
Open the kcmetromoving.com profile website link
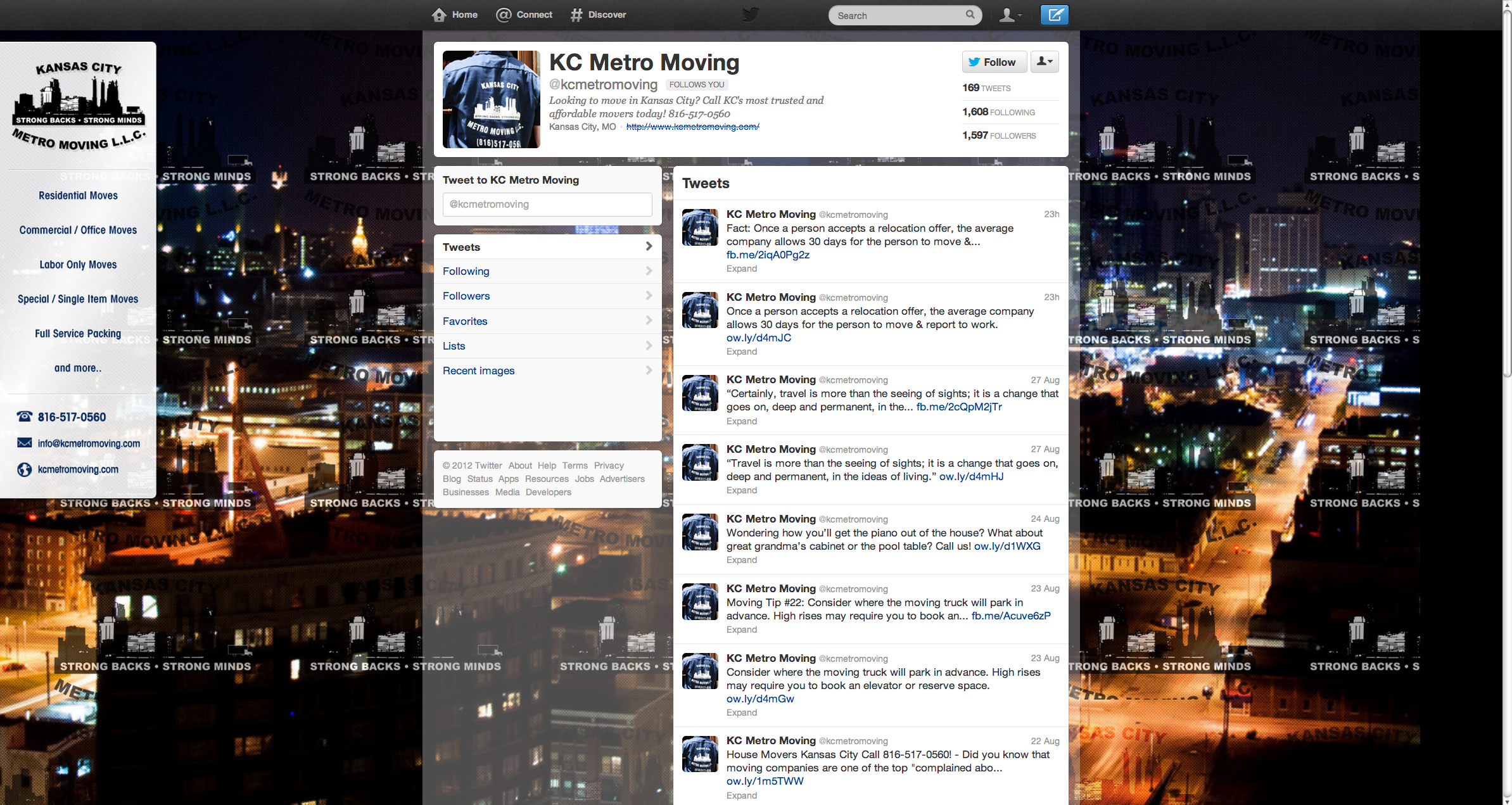(692, 127)
